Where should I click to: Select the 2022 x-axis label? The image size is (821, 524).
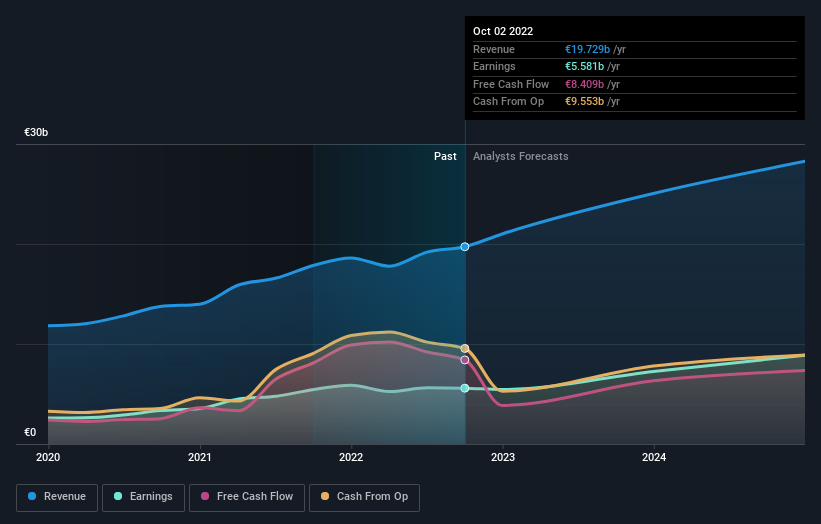[x=351, y=457]
